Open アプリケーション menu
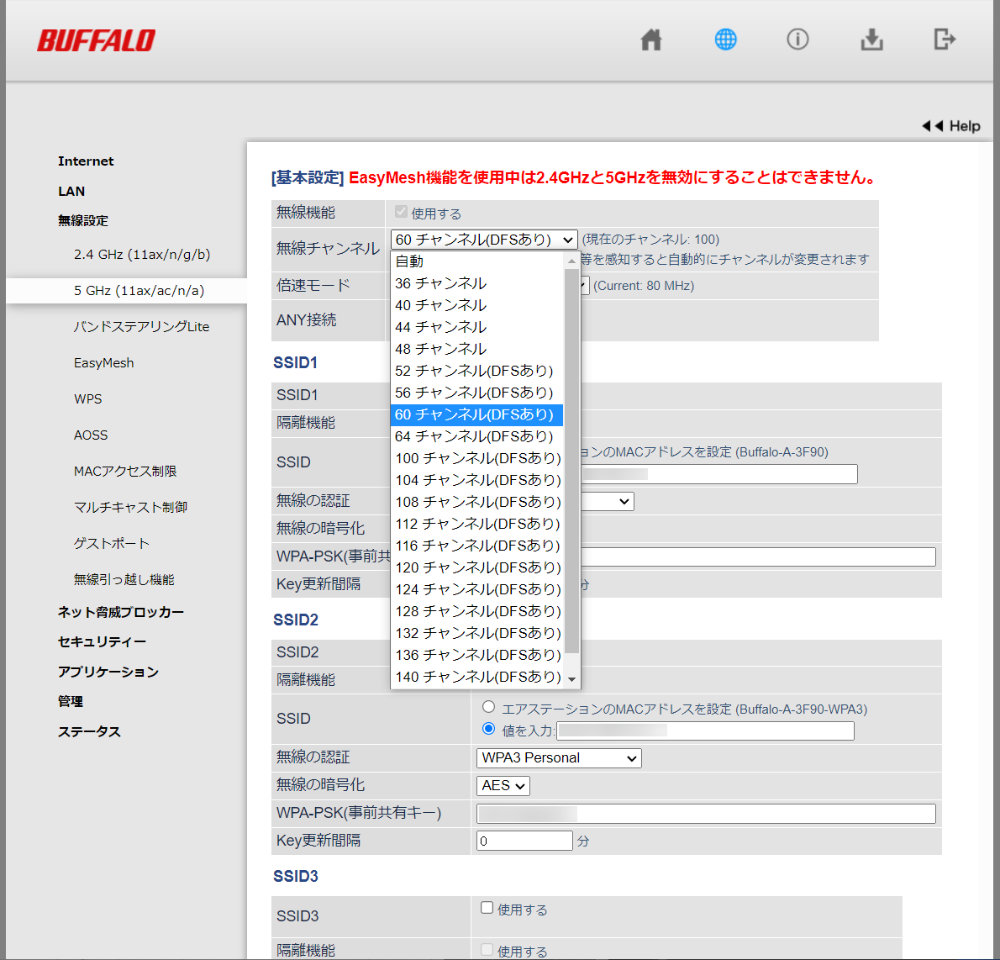 click(108, 672)
